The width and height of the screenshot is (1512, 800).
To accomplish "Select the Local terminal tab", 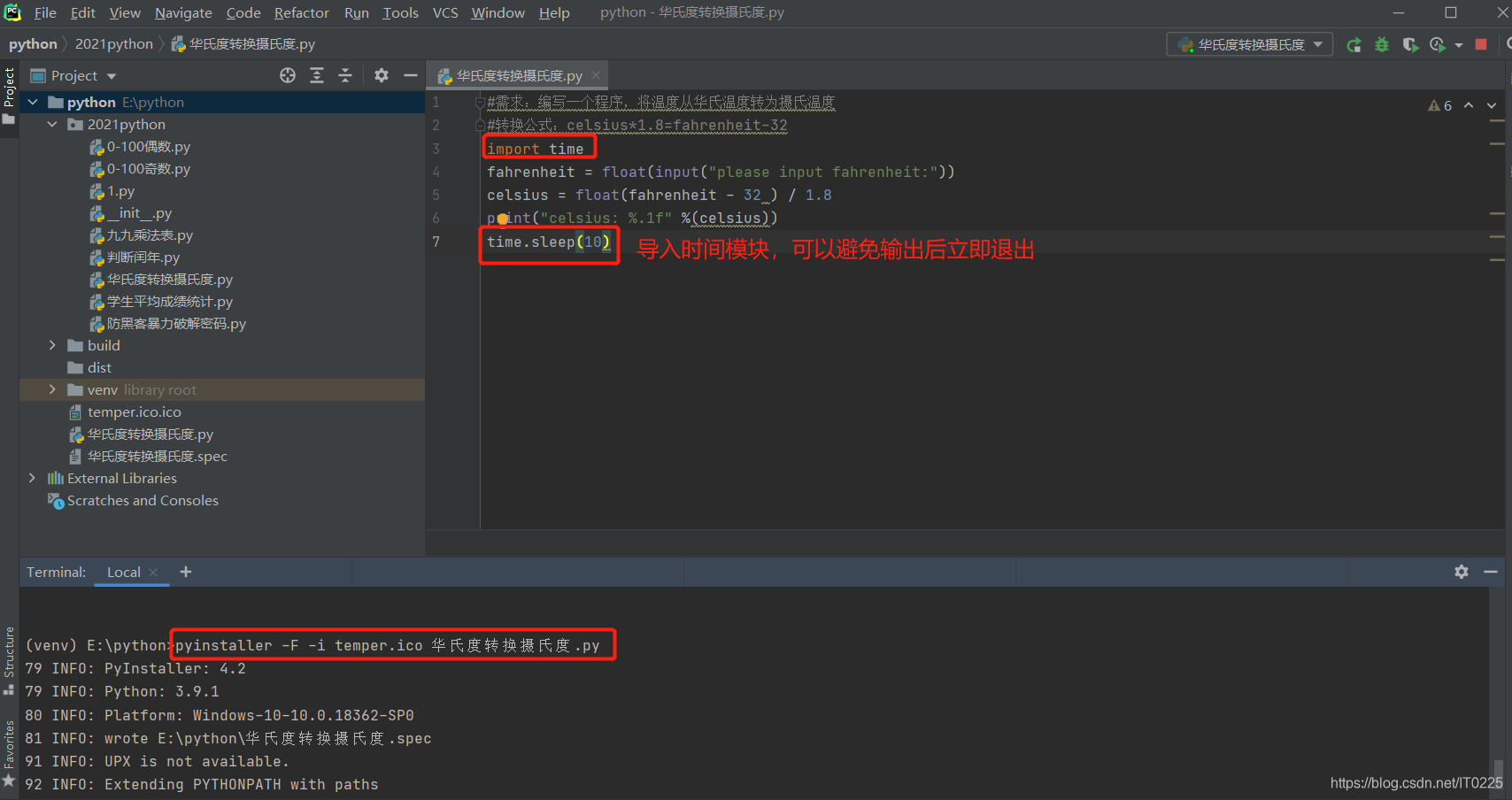I will 123,572.
